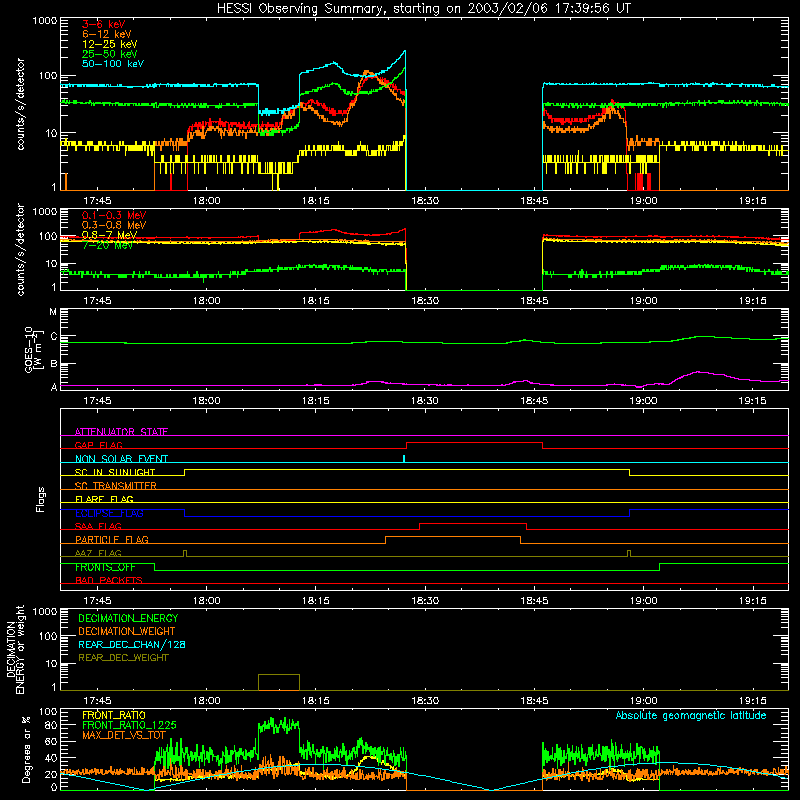Viewport: 800px width, 800px height.
Task: Click the 0.3-0.8 MeV legend entry
Action: pyautogui.click(x=114, y=225)
